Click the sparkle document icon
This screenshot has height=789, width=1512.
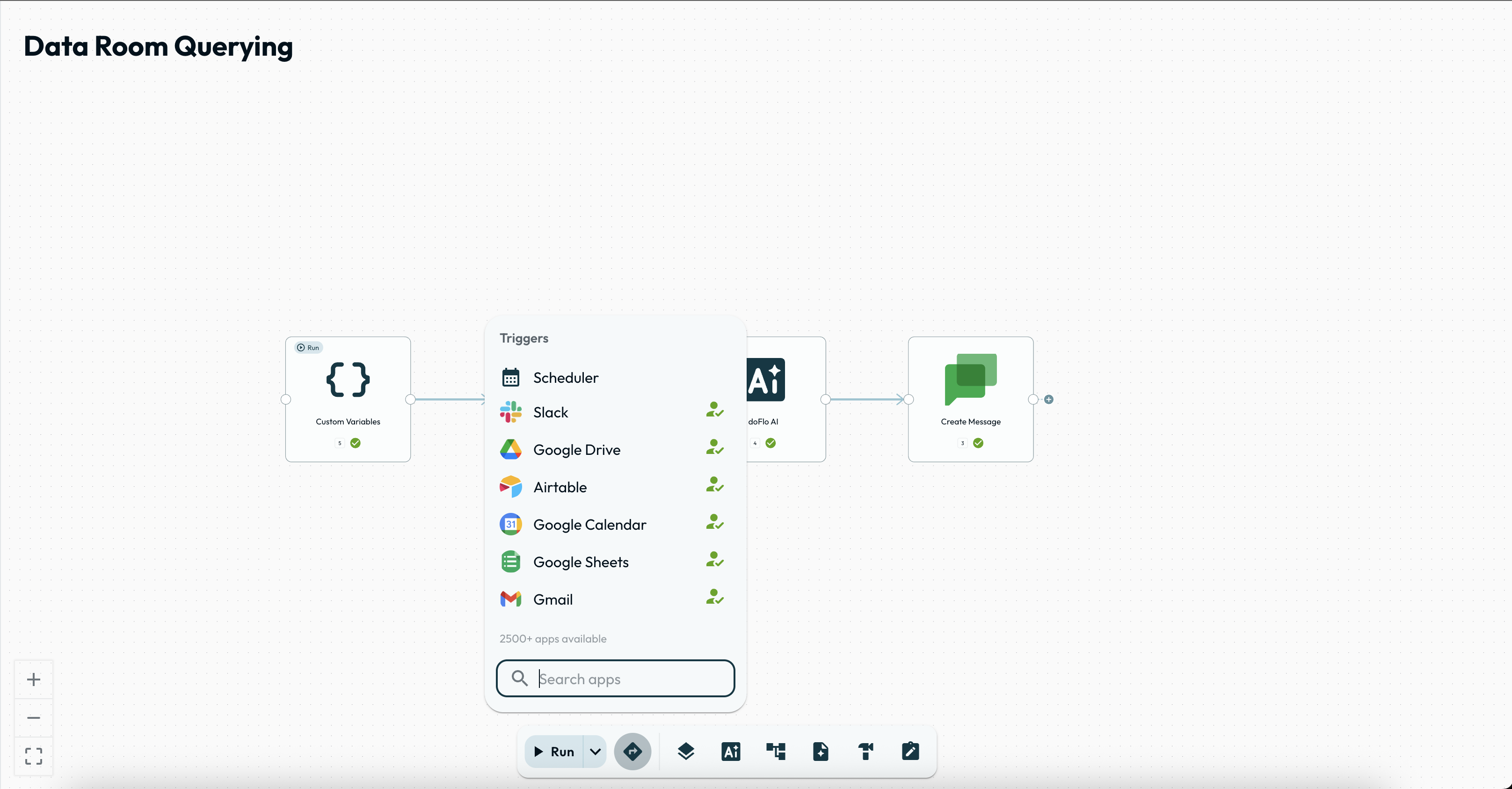coord(821,752)
